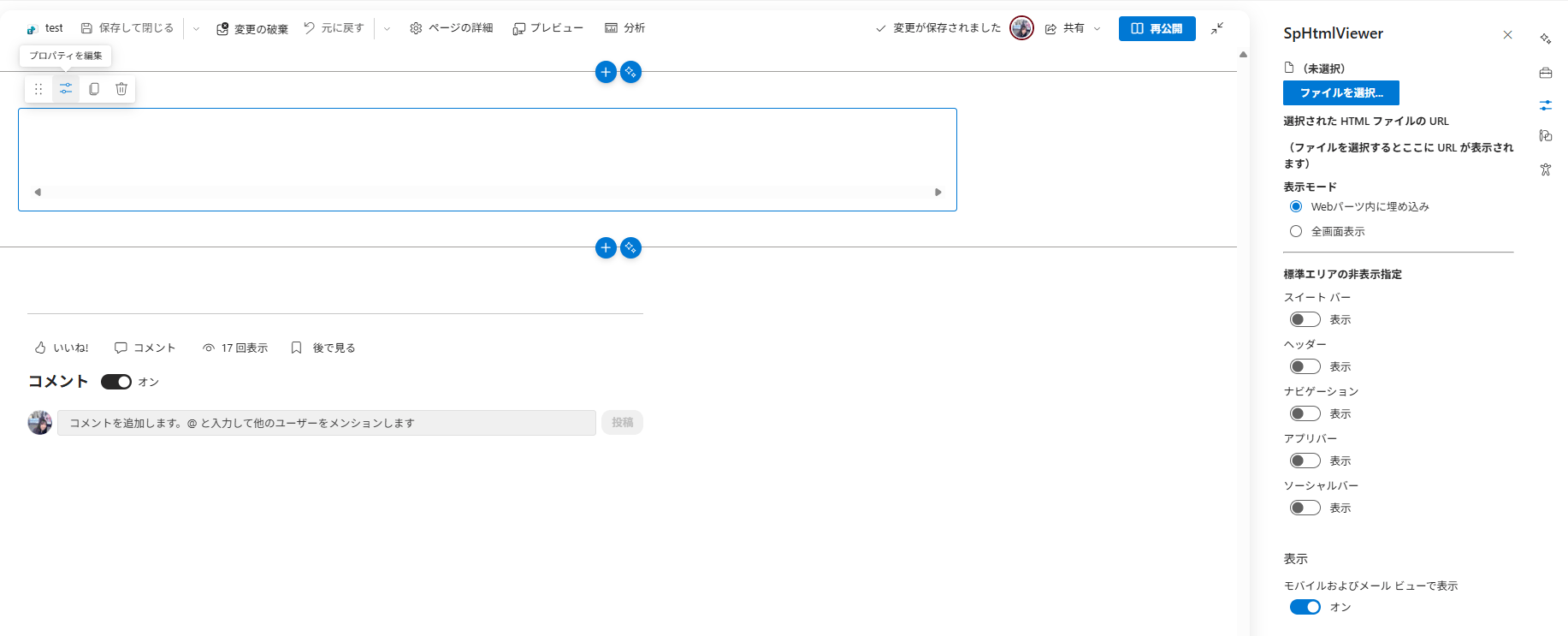Close the SpHtmlViewer property pane
The height and width of the screenshot is (636, 1568).
point(1507,35)
